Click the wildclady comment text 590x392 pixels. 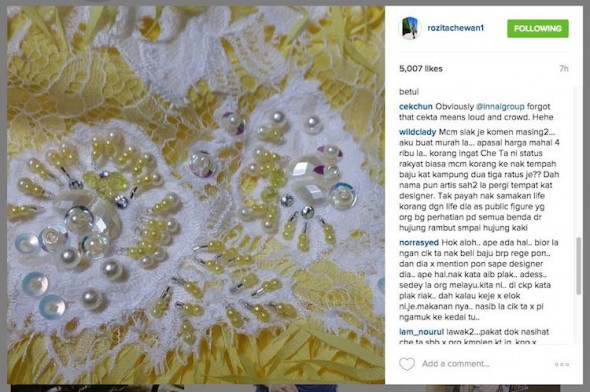tap(479, 180)
